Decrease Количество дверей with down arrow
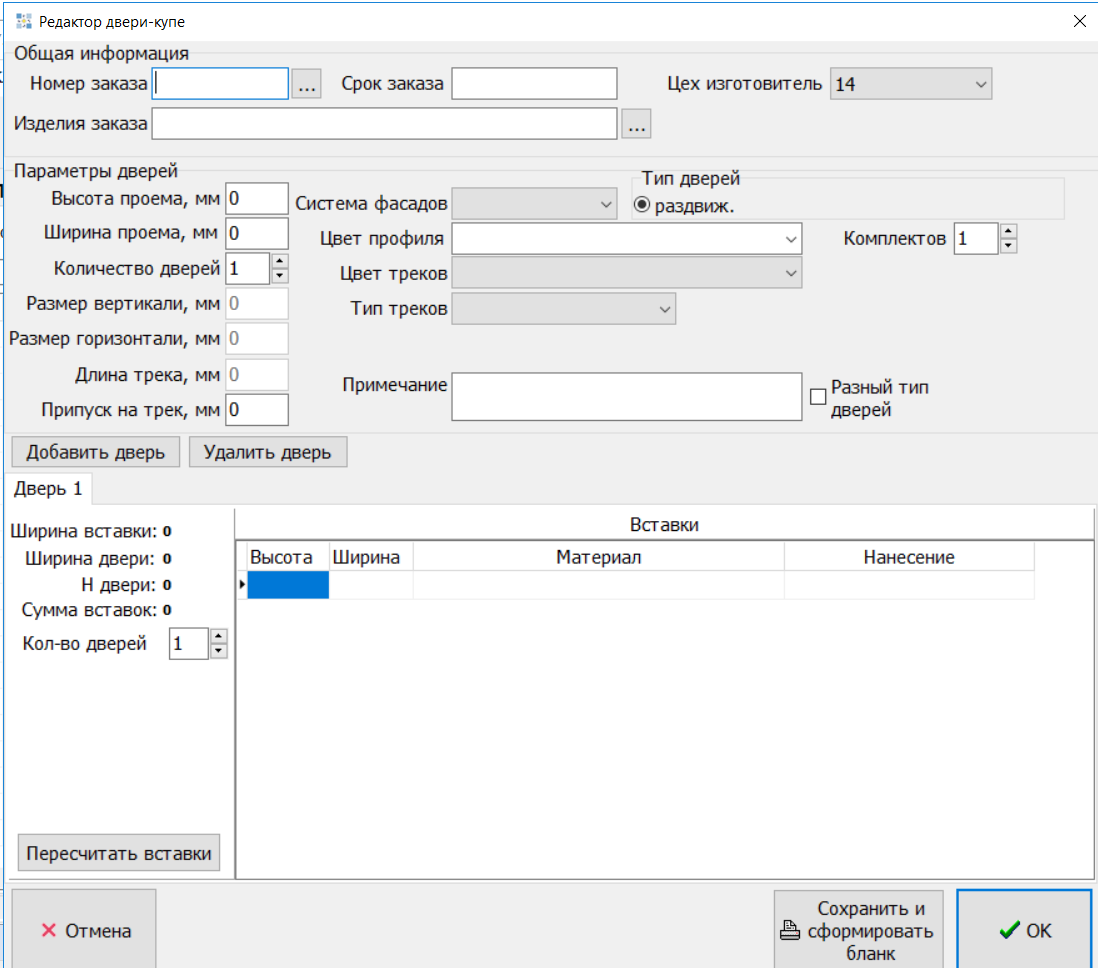The image size is (1098, 968). pos(280,276)
